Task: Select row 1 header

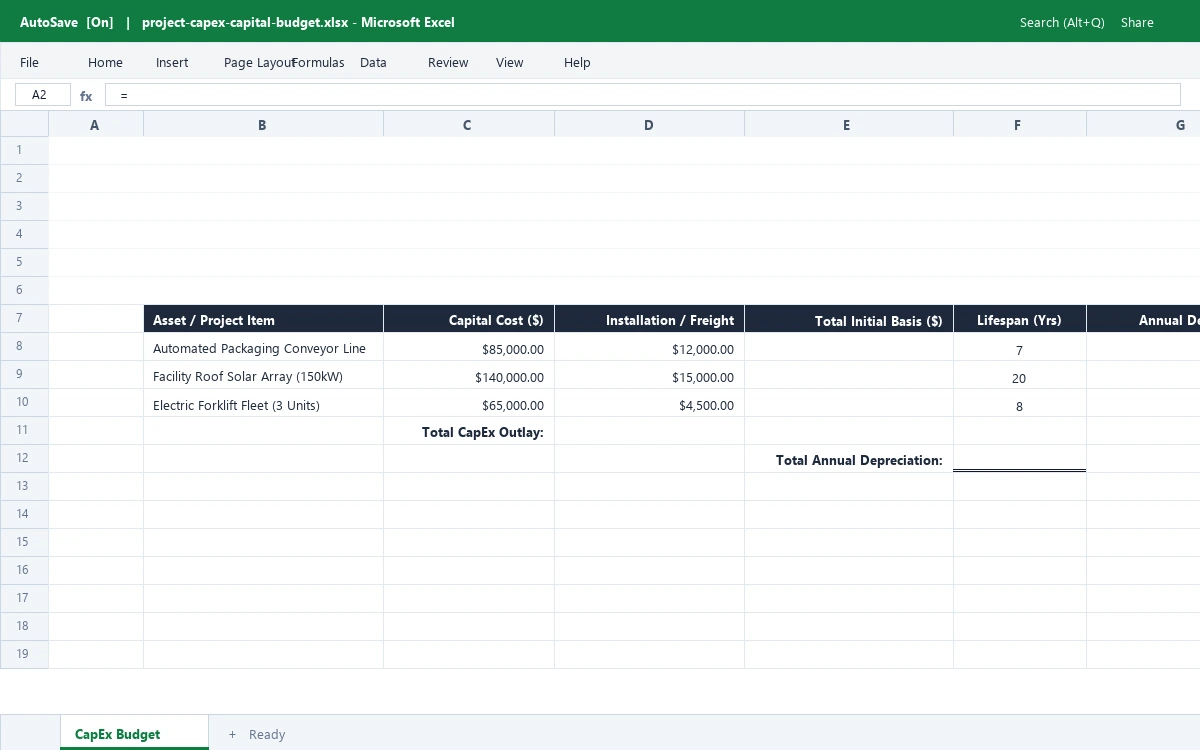Action: pos(24,150)
